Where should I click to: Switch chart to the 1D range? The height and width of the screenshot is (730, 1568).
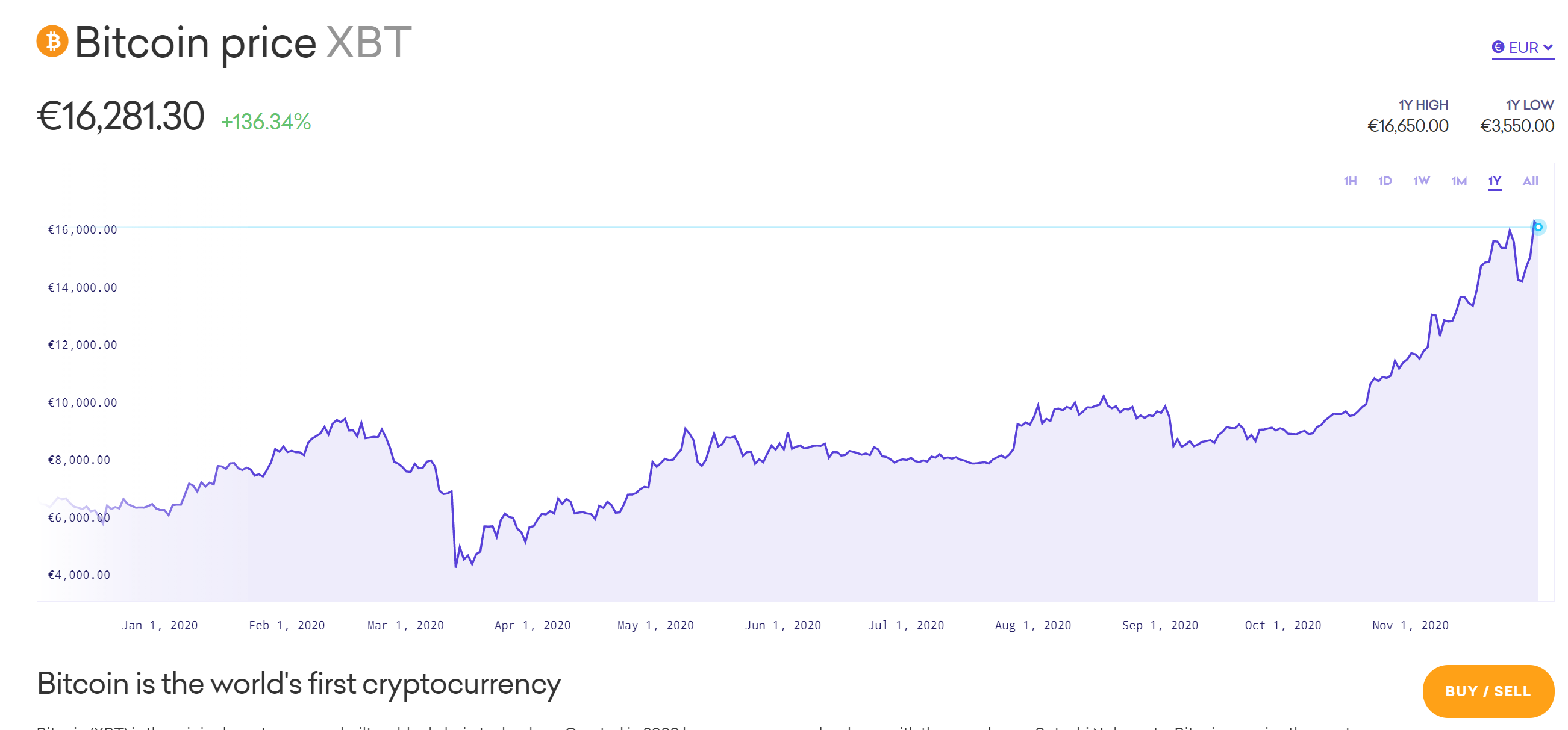[x=1385, y=181]
